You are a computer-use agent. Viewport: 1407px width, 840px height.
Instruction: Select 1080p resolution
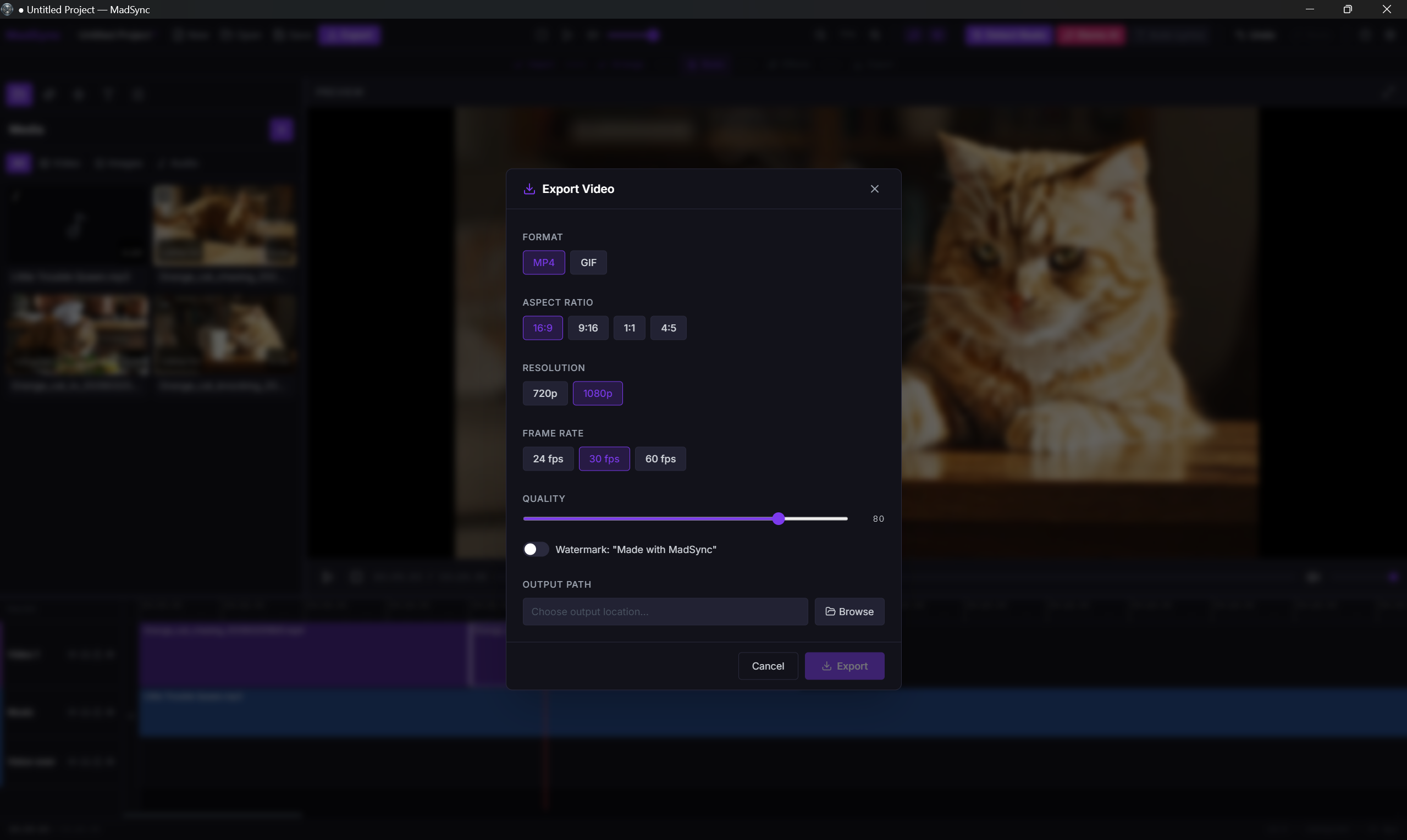click(597, 394)
